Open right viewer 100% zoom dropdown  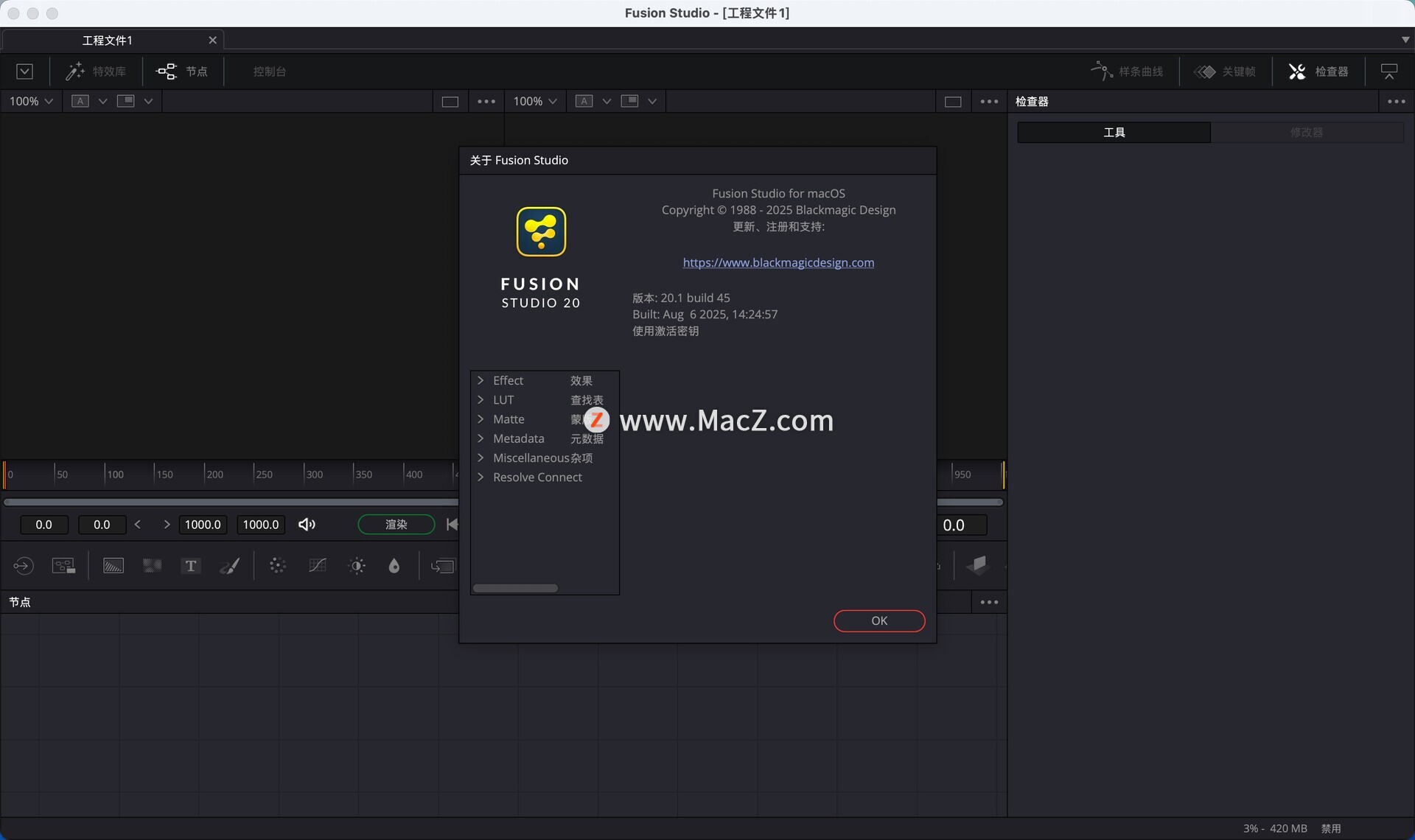(x=535, y=101)
